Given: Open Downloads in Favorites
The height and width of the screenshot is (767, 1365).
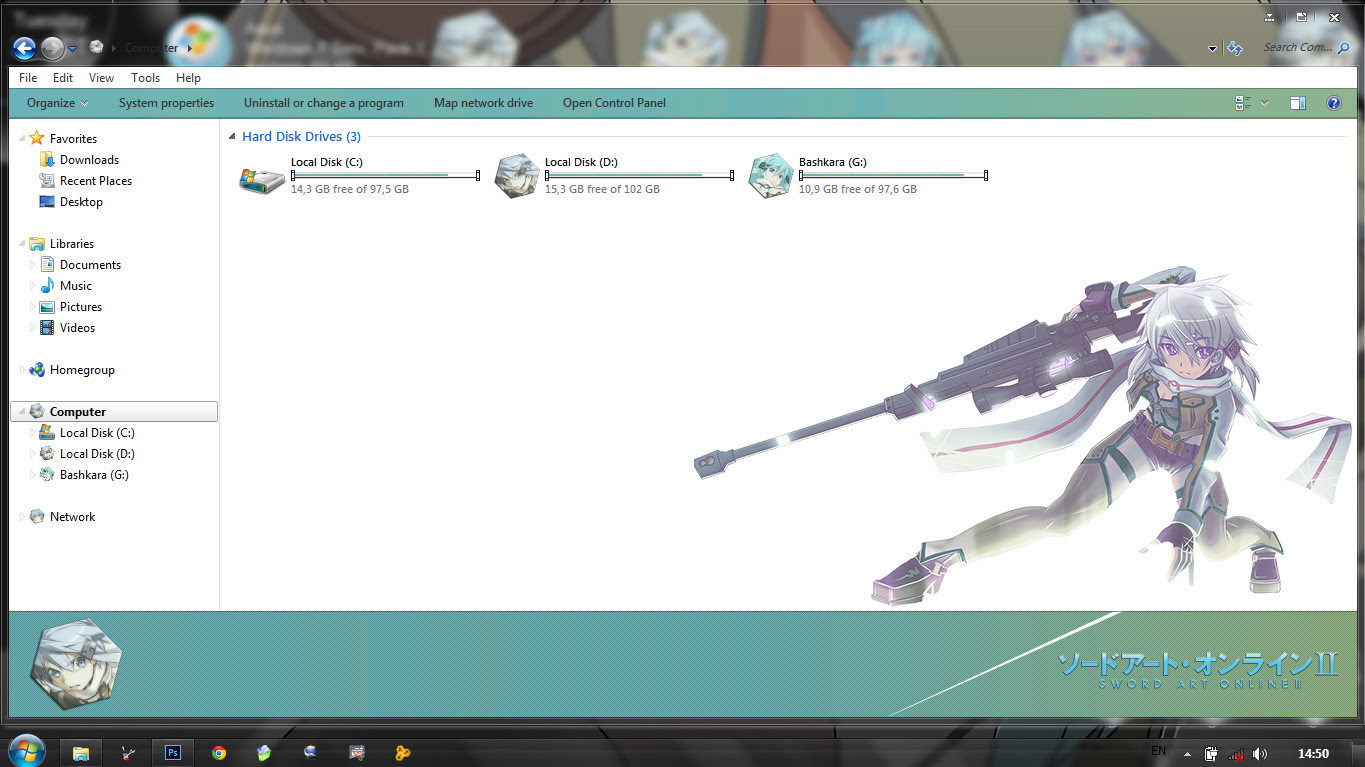Looking at the screenshot, I should (79, 160).
